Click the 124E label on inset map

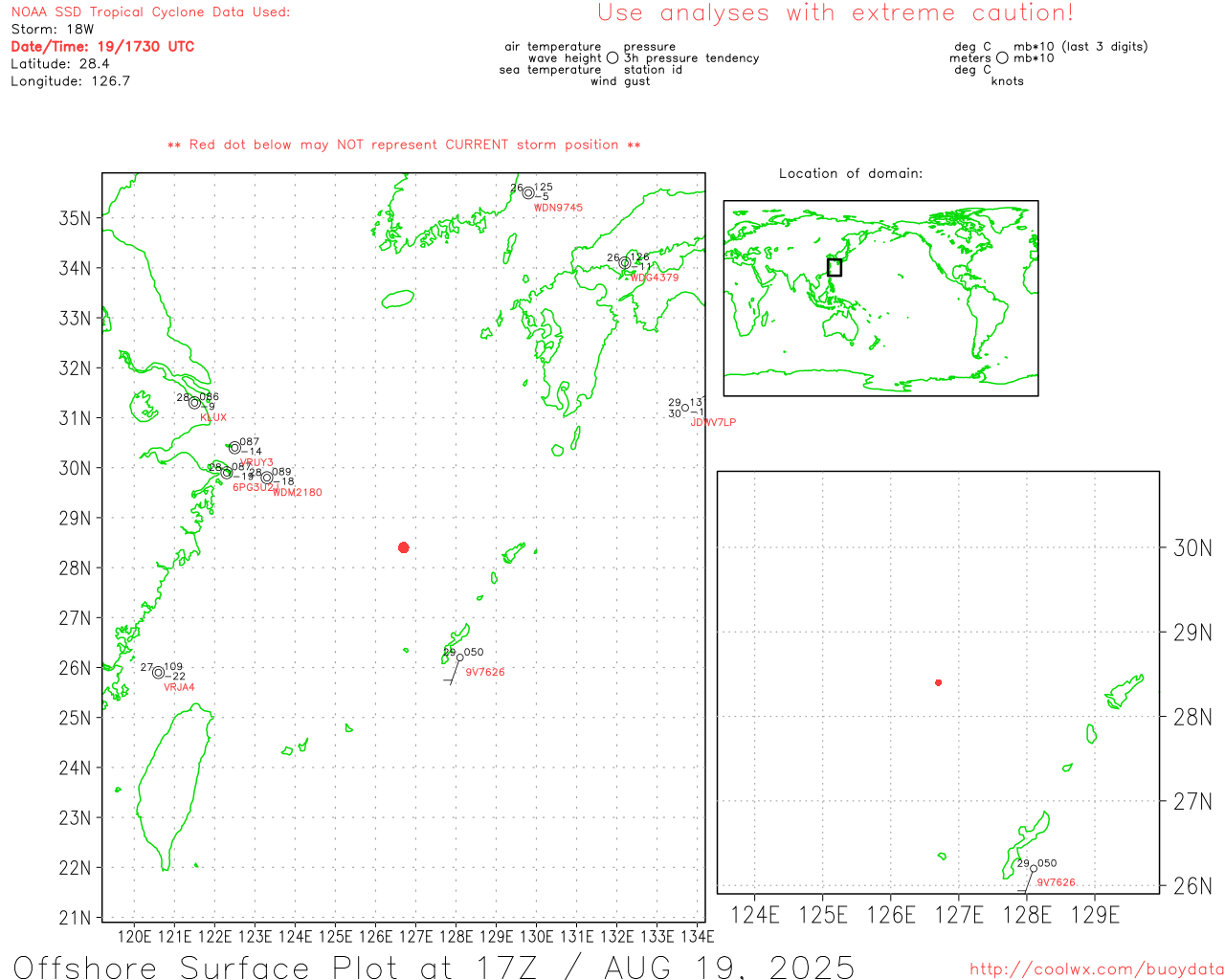click(x=755, y=915)
